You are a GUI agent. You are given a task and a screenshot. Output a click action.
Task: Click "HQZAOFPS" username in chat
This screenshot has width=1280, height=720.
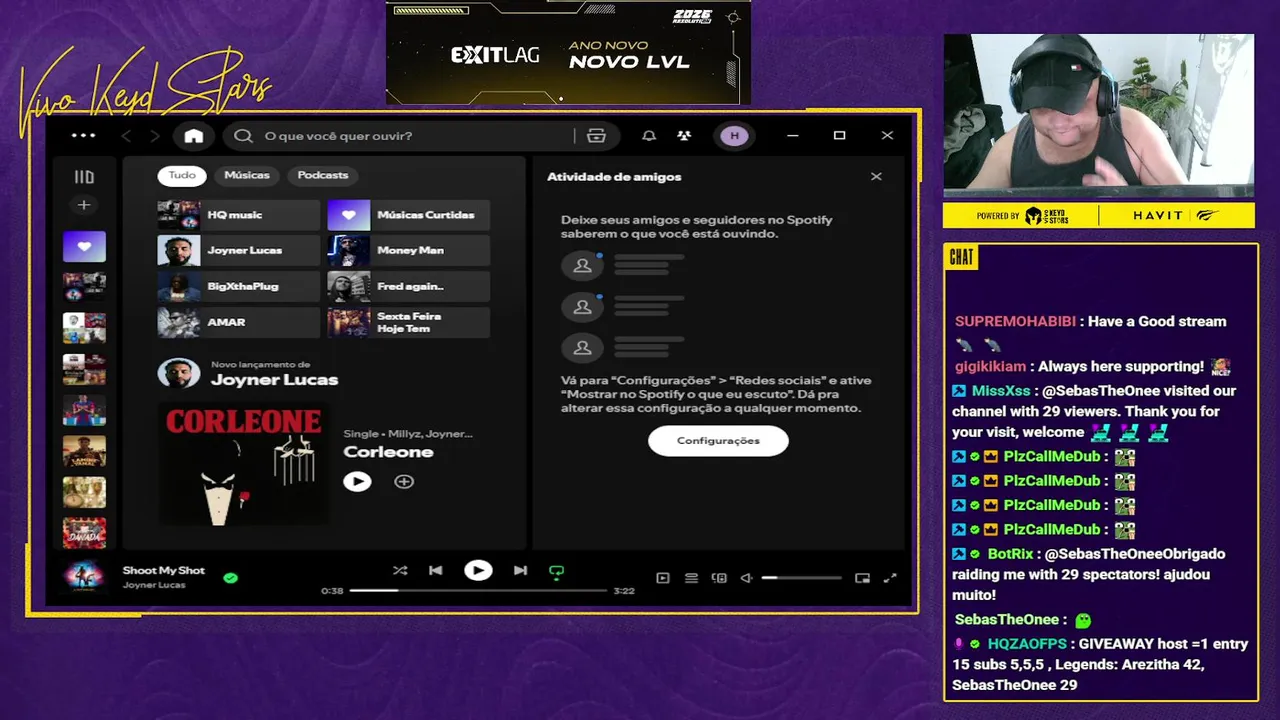pos(1027,644)
